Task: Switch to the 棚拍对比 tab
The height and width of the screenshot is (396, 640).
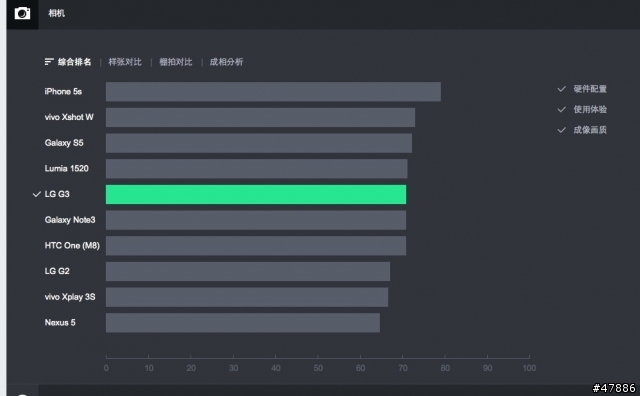Action: [x=176, y=62]
